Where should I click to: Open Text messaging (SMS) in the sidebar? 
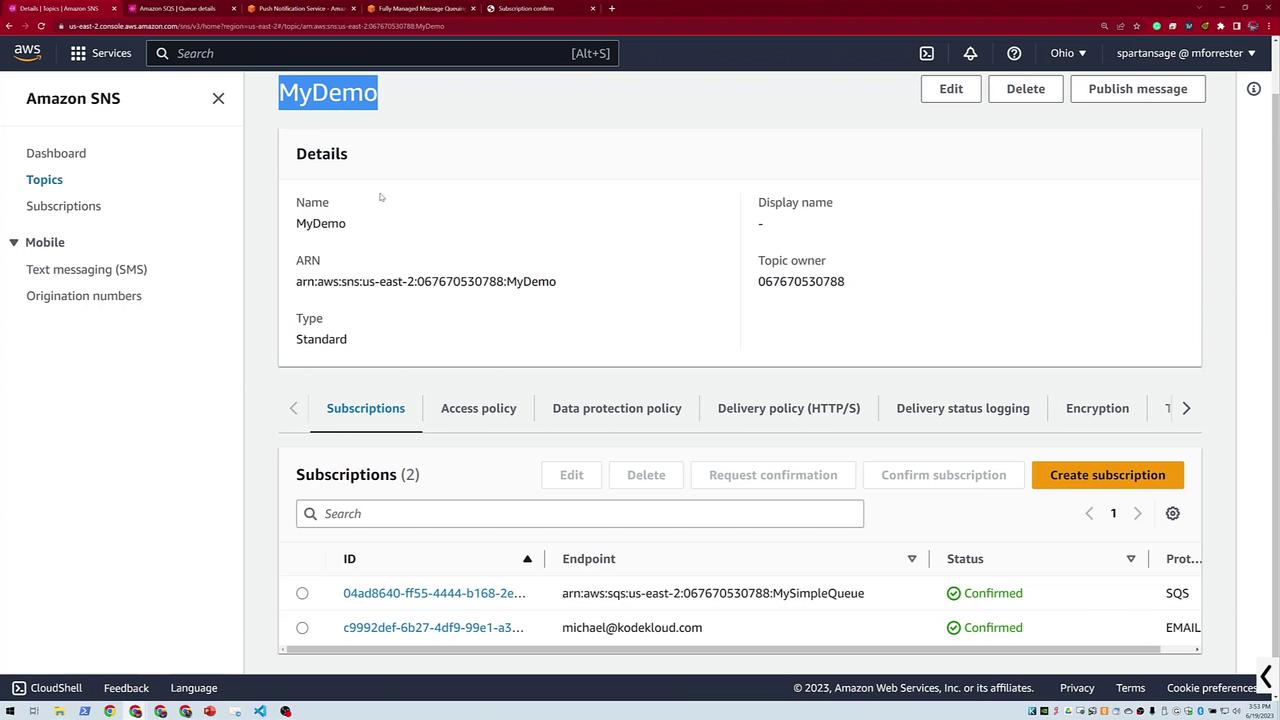tap(86, 269)
